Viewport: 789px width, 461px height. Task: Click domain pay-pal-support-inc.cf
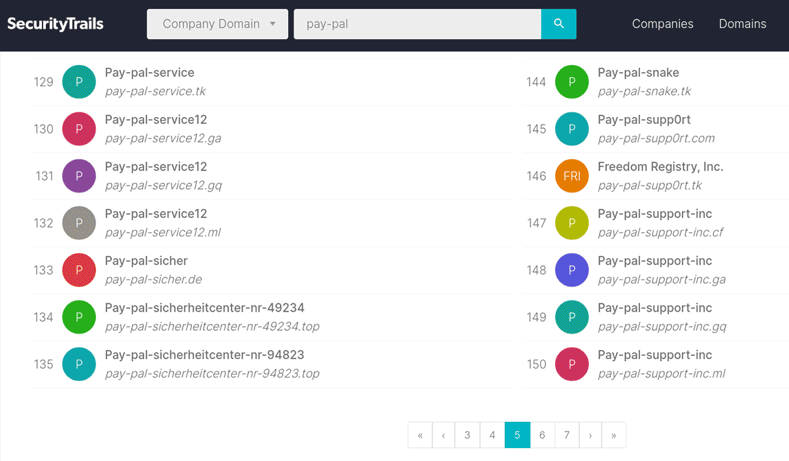coord(660,233)
